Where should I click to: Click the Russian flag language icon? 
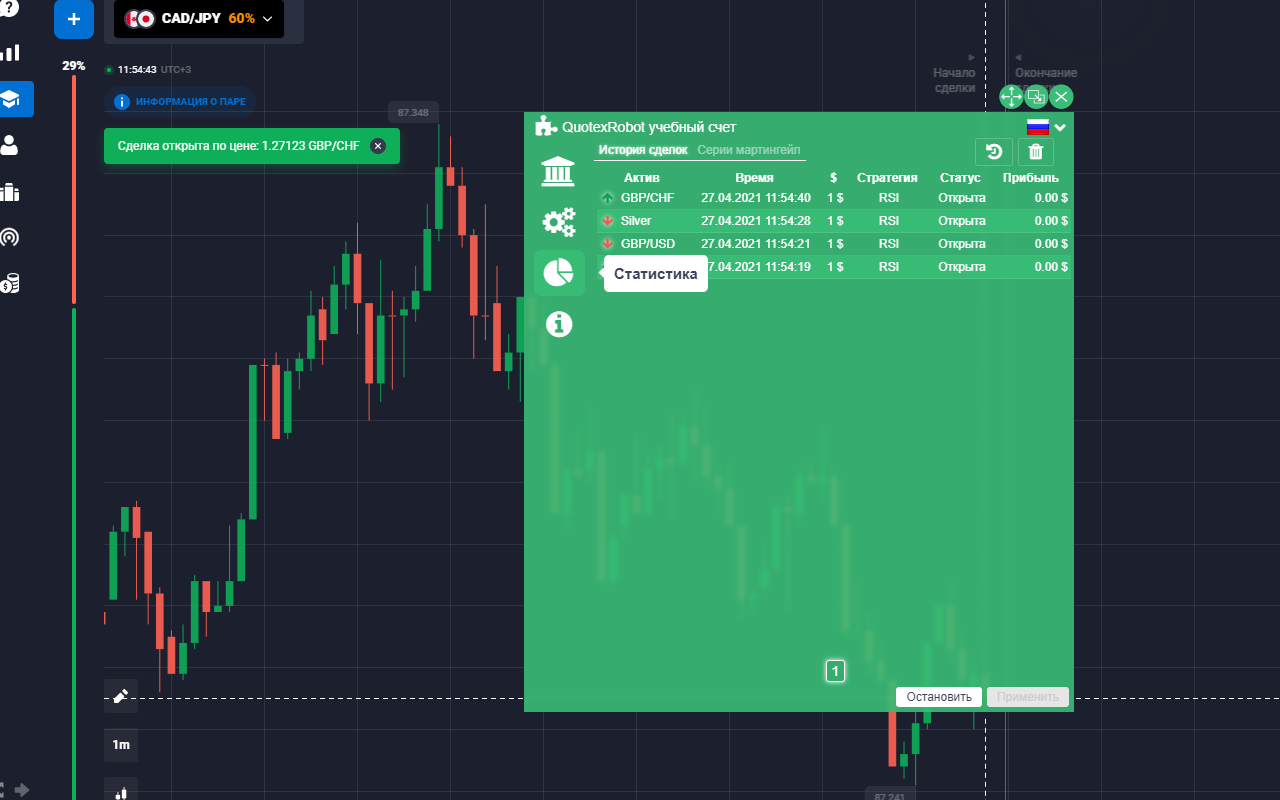(1038, 127)
